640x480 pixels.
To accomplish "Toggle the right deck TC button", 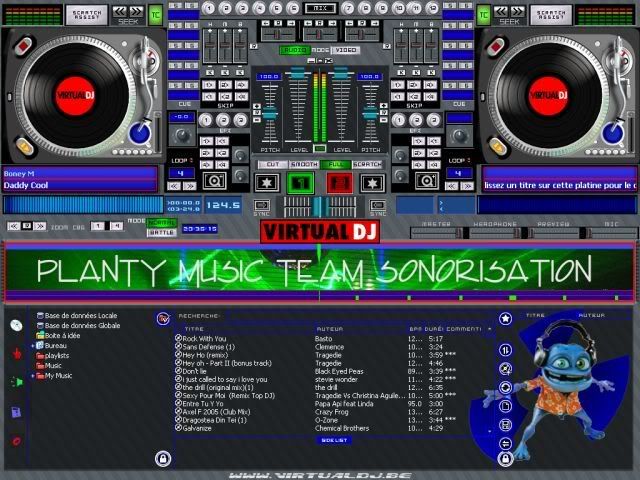I will (484, 15).
